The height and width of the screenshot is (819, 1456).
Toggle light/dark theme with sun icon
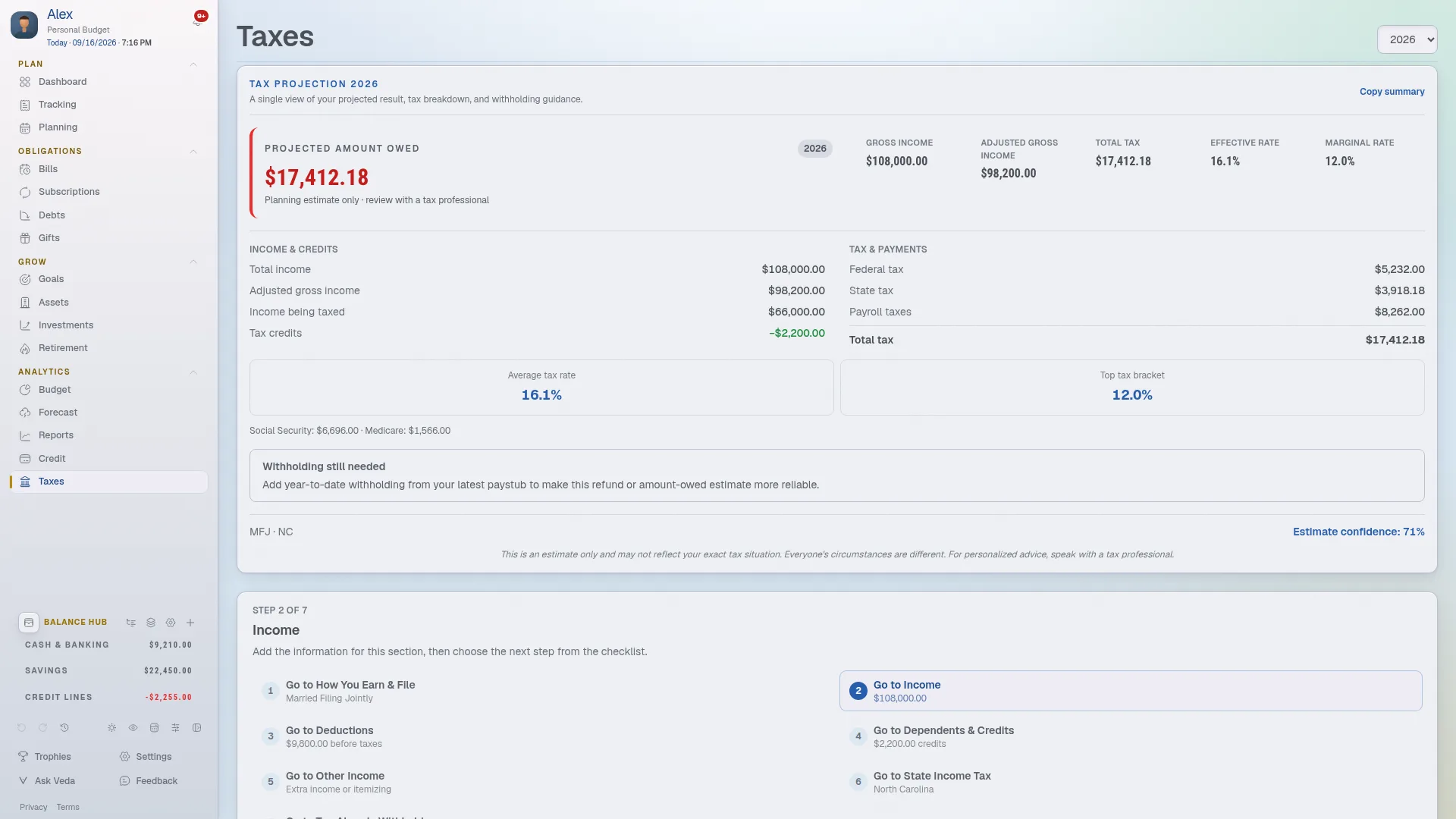coord(111,728)
